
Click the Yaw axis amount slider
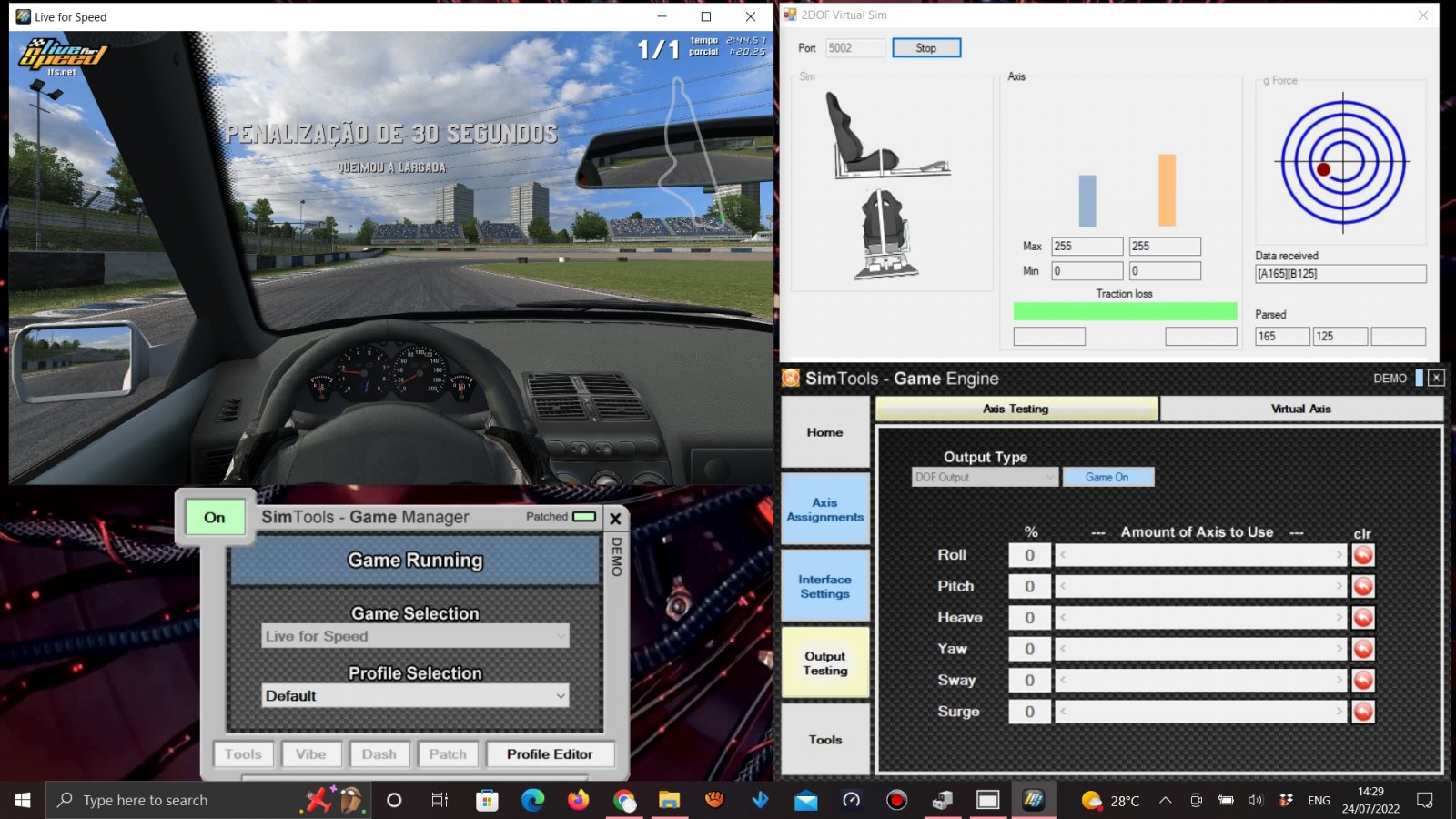(1200, 649)
